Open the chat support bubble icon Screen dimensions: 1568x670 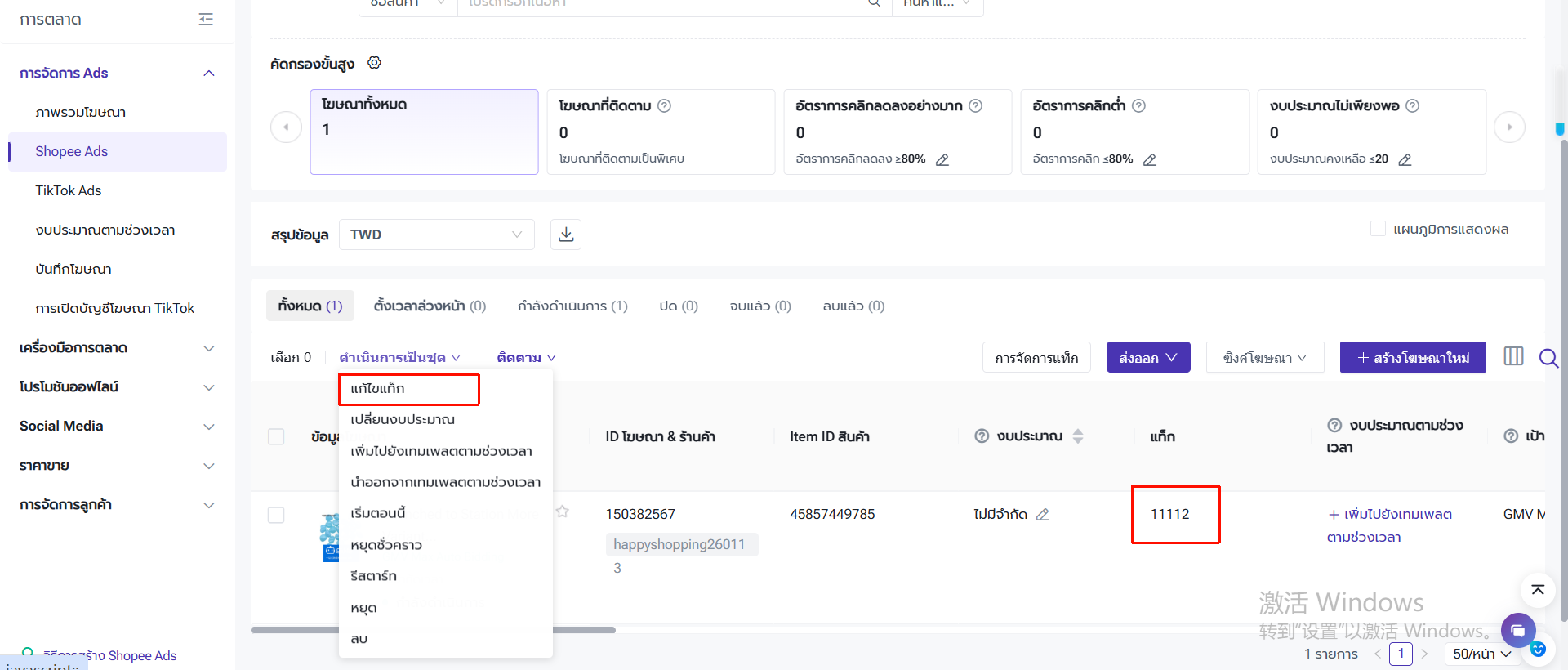[1517, 630]
